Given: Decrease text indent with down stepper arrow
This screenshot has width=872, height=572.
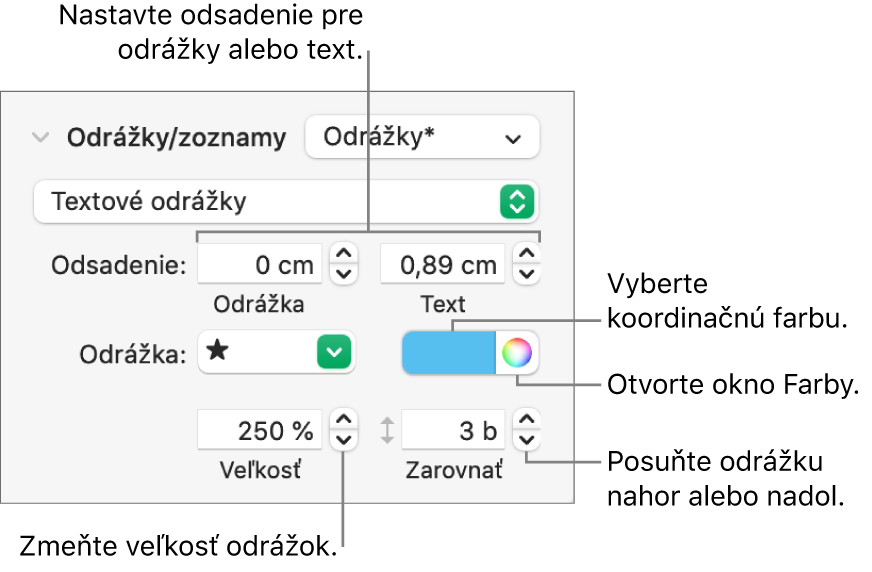Looking at the screenshot, I should point(526,274).
